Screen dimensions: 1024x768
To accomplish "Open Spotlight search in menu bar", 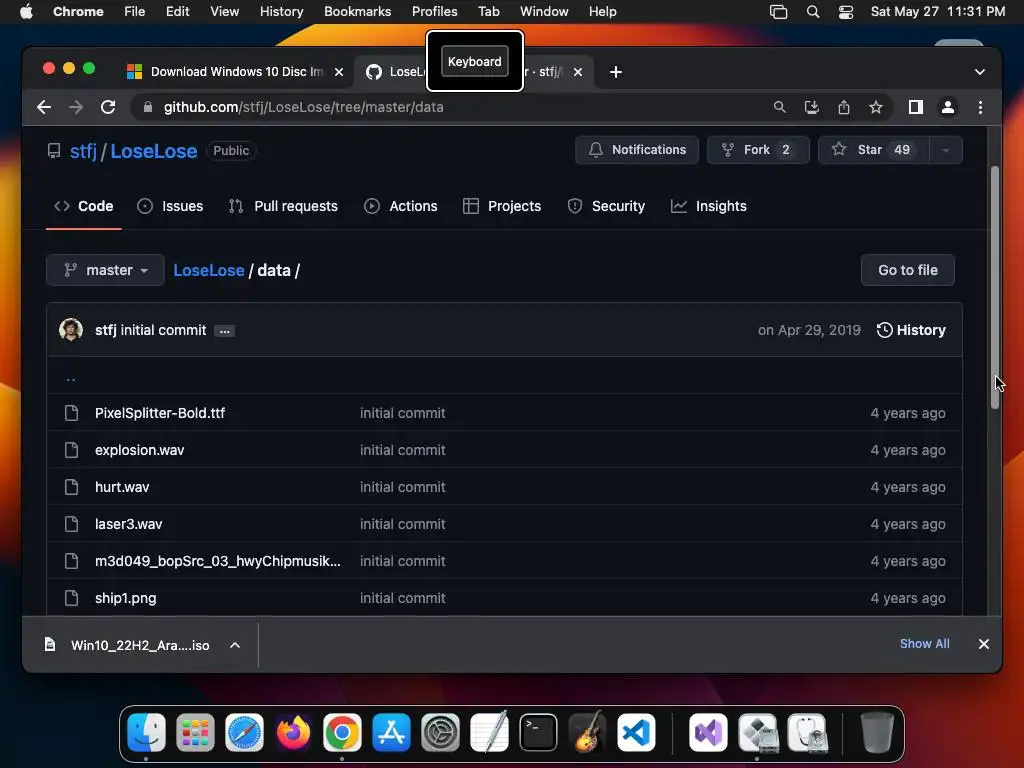I will (812, 12).
